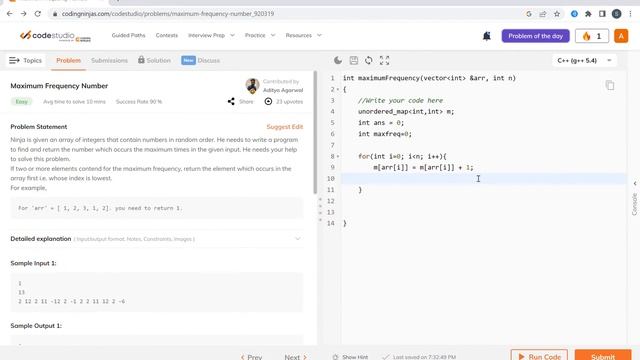This screenshot has width=640, height=360.
Task: Open the orange user avatar A
Action: pos(621,36)
